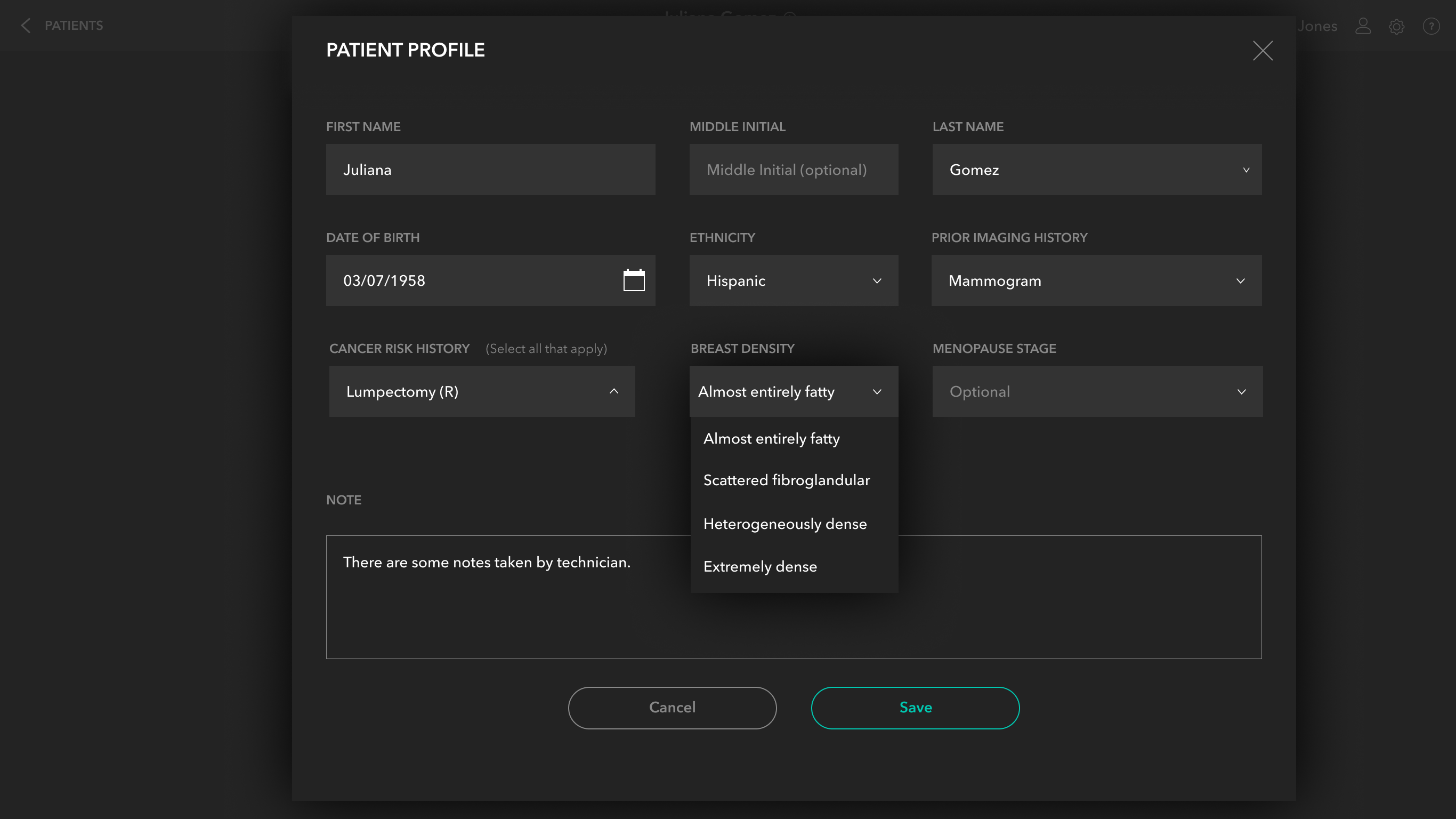Click the user account icon
The height and width of the screenshot is (819, 1456).
click(x=1363, y=26)
